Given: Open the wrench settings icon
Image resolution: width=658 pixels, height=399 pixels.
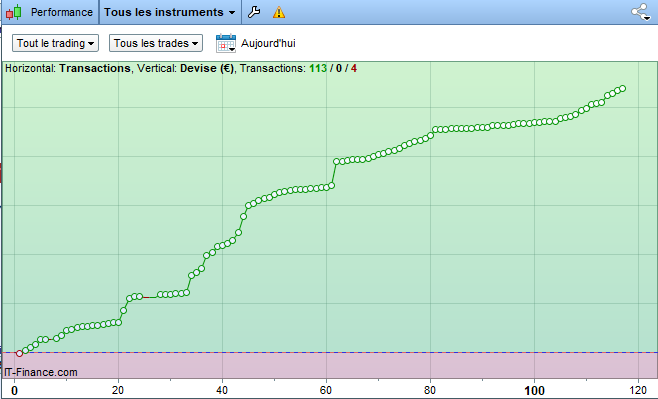Looking at the screenshot, I should [x=254, y=12].
